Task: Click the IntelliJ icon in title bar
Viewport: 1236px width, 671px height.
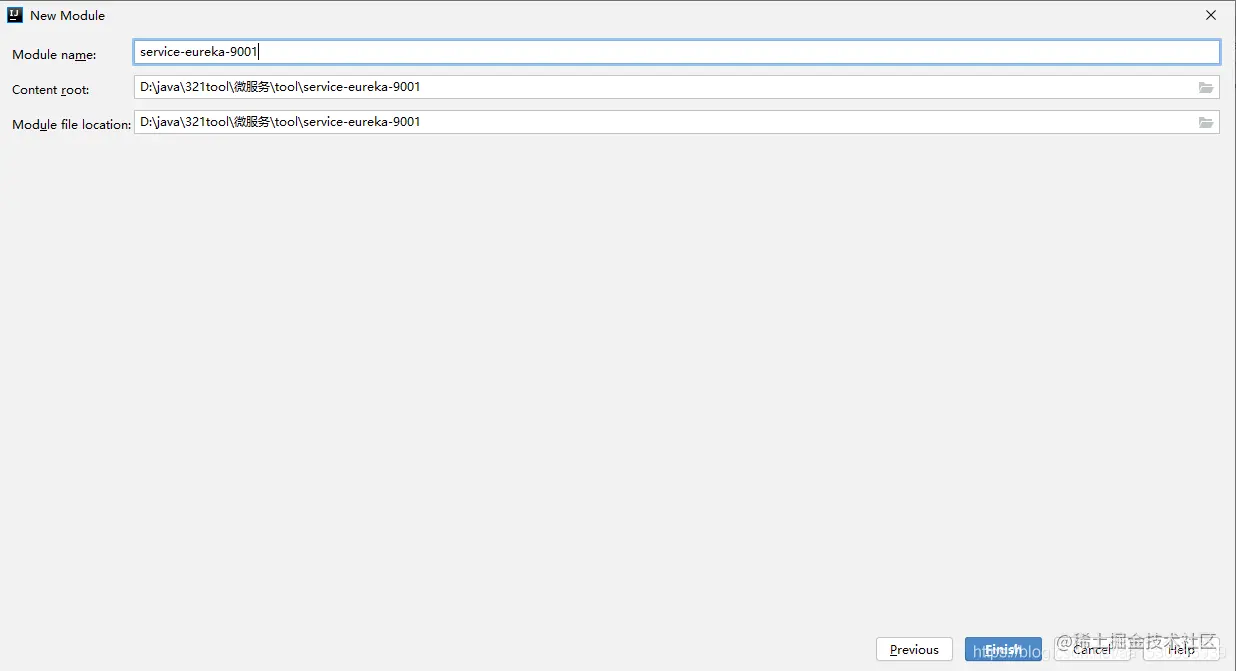Action: click(x=15, y=15)
